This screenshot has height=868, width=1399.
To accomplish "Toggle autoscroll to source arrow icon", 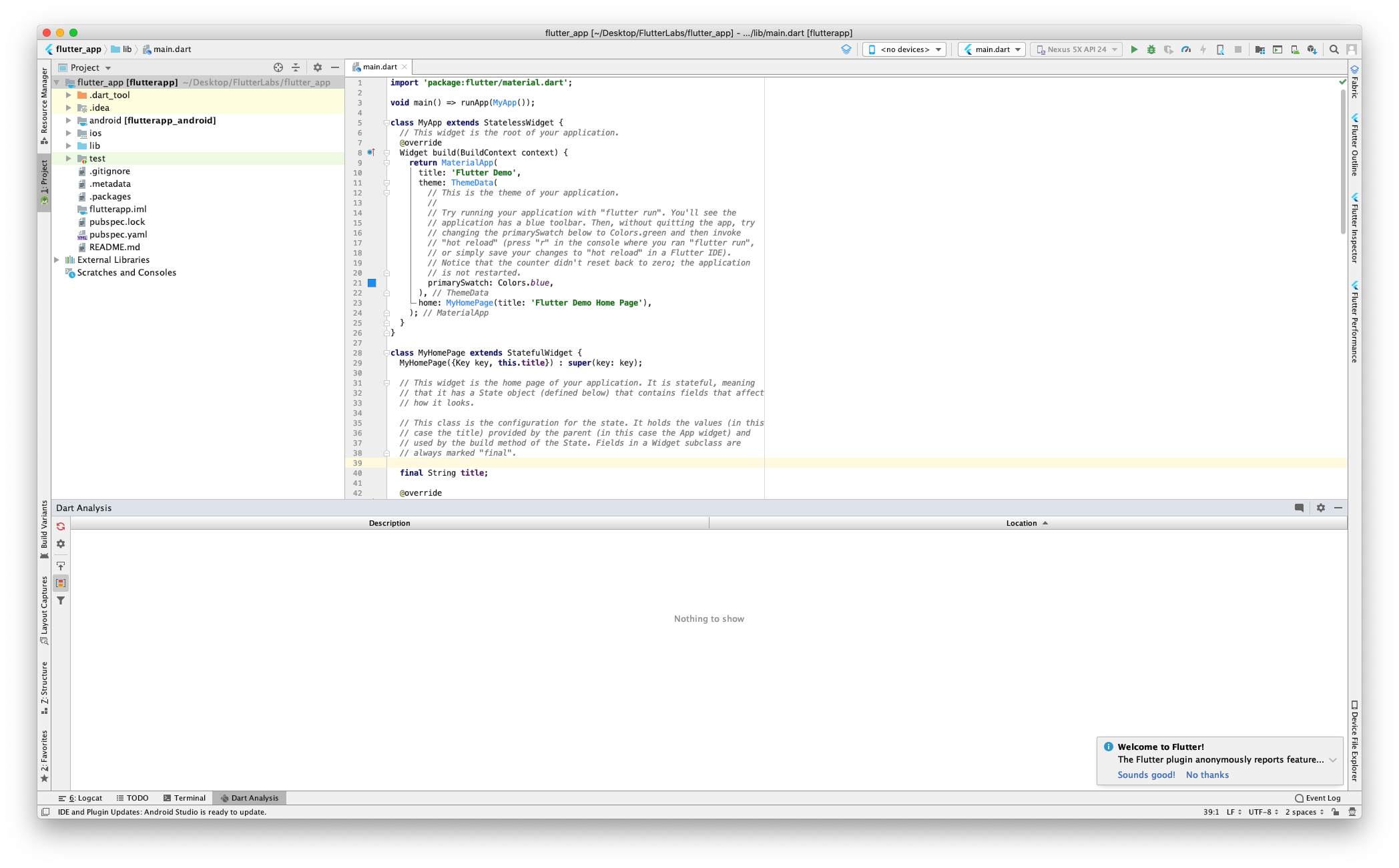I will coord(61,566).
